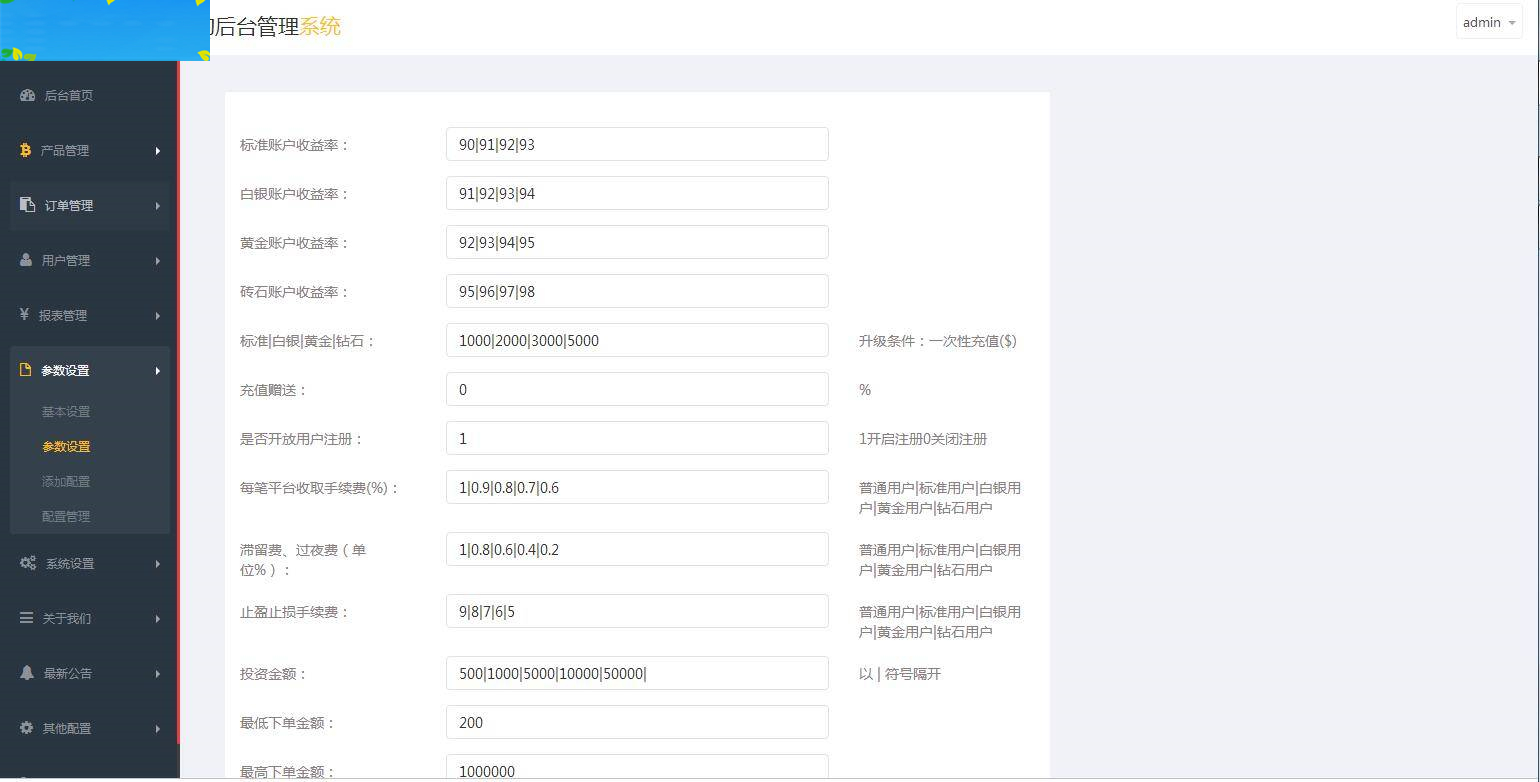
Task: Click the 投资金额 input field
Action: pos(637,673)
